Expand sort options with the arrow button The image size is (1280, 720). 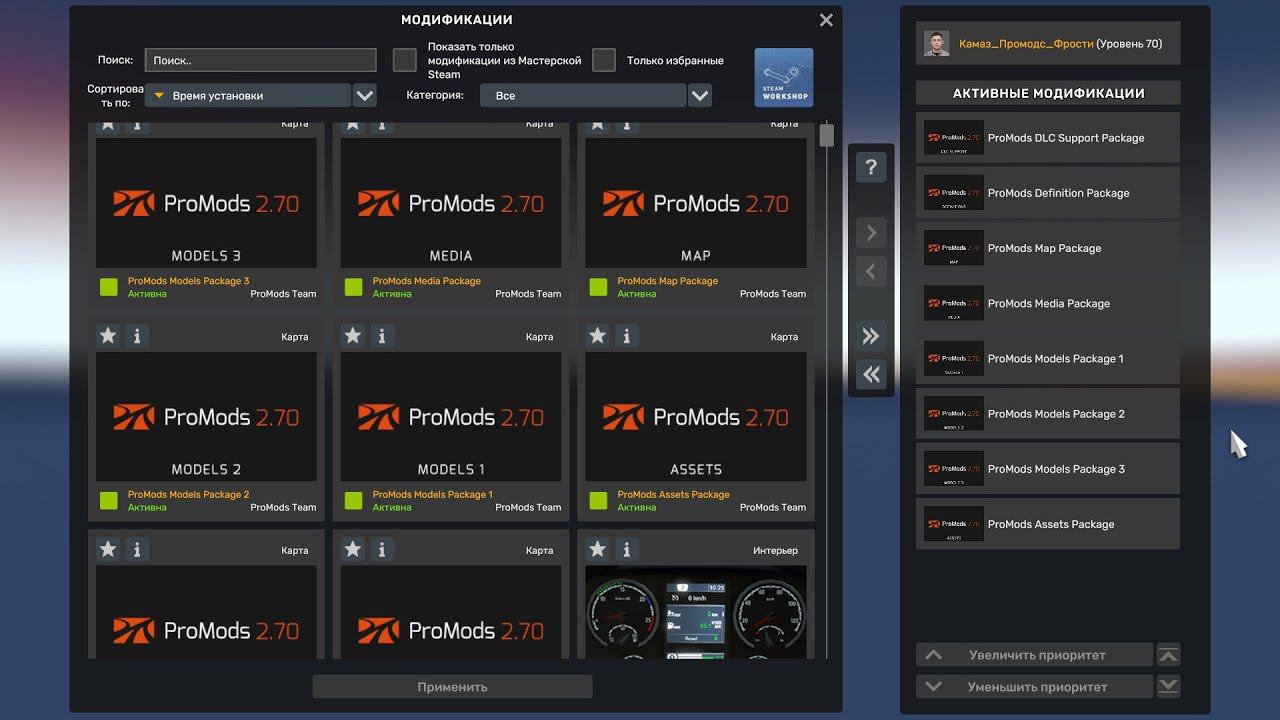(x=365, y=96)
